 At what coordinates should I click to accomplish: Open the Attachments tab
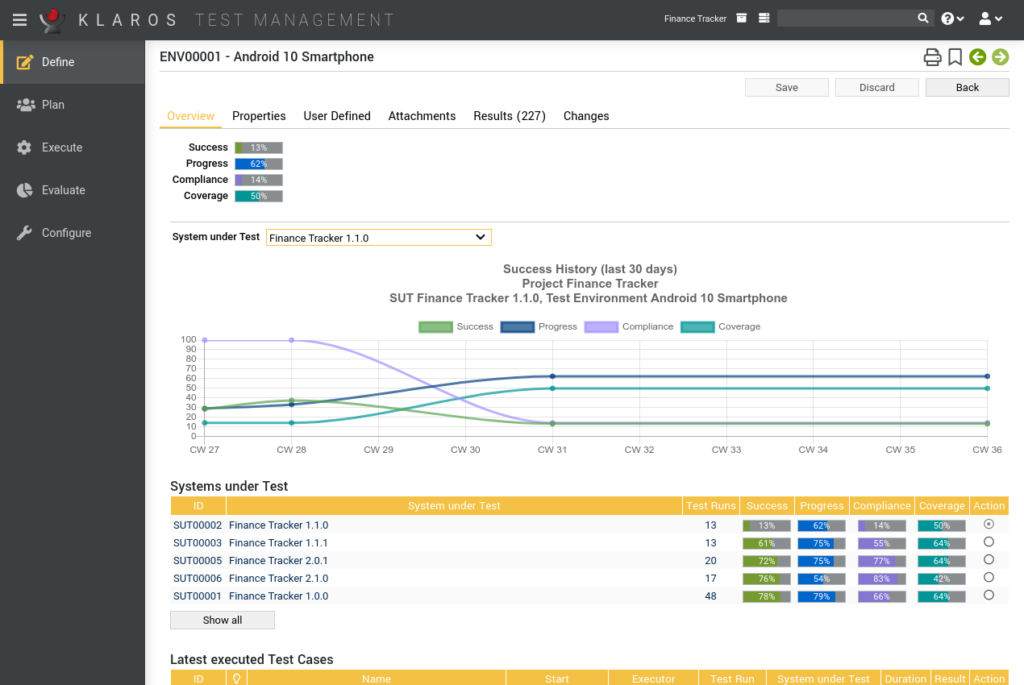tap(422, 116)
